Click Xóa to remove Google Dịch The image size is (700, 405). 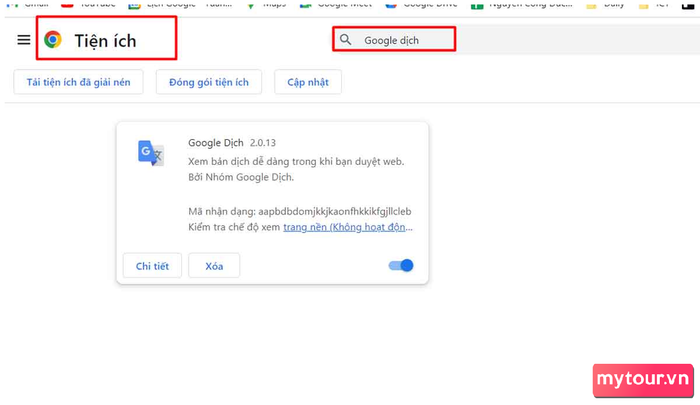214,266
